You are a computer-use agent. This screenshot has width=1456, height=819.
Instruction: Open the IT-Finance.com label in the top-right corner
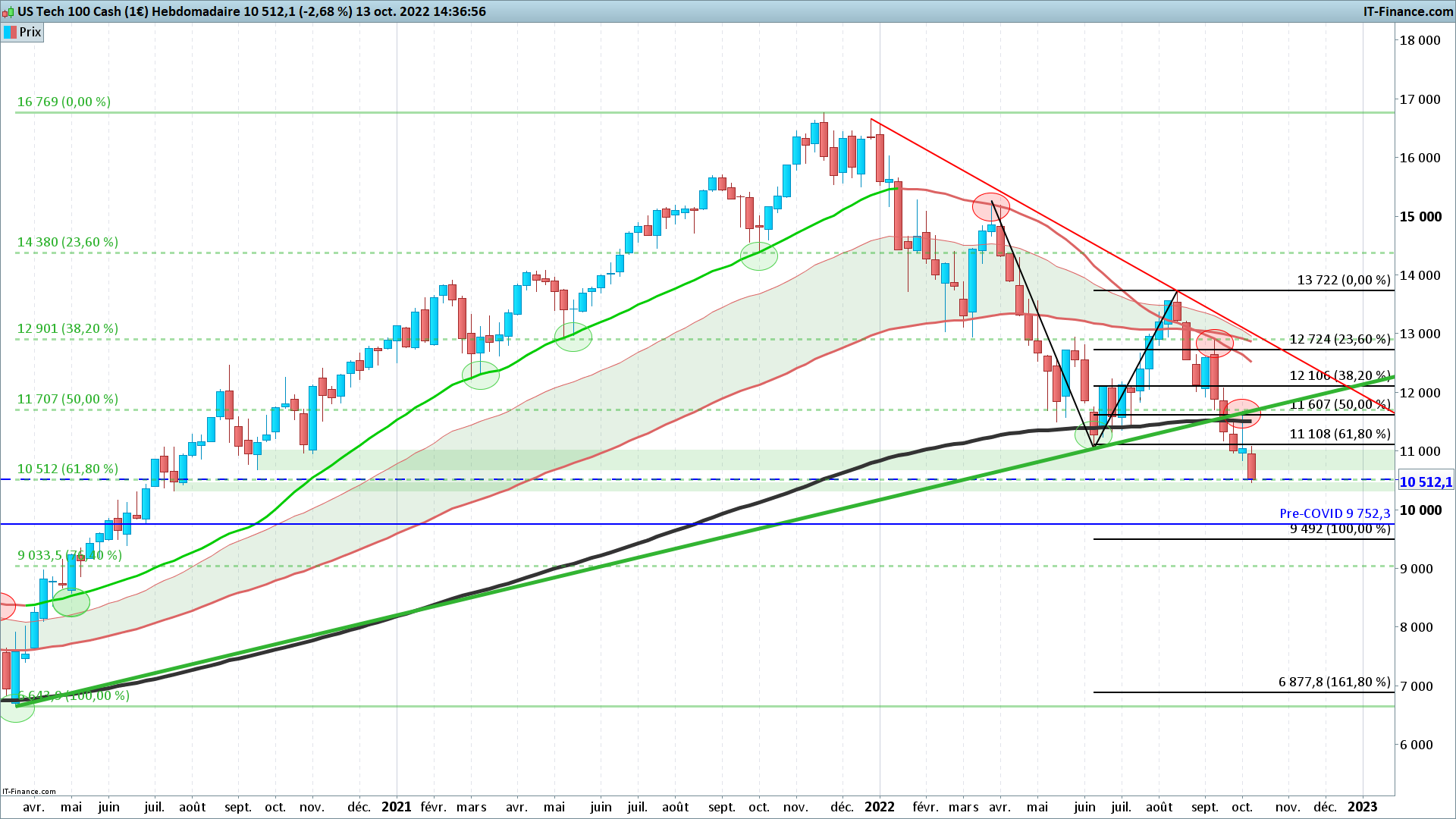(1408, 11)
